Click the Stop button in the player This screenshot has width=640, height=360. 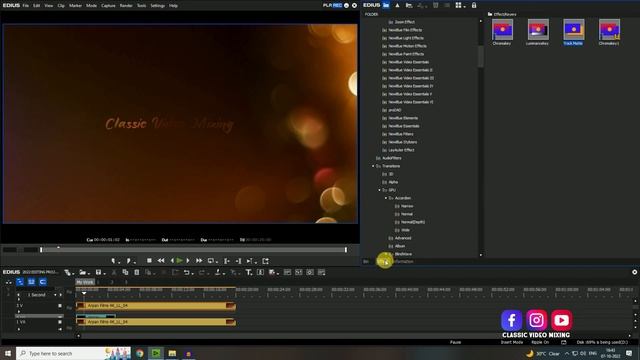(149, 260)
